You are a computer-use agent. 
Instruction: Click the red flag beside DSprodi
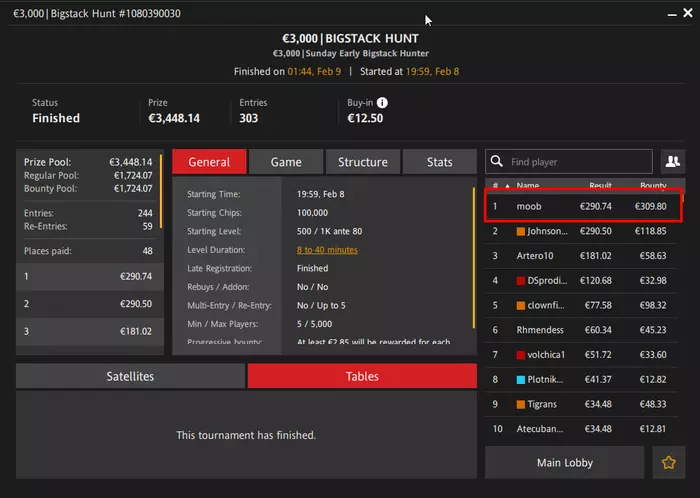521,281
